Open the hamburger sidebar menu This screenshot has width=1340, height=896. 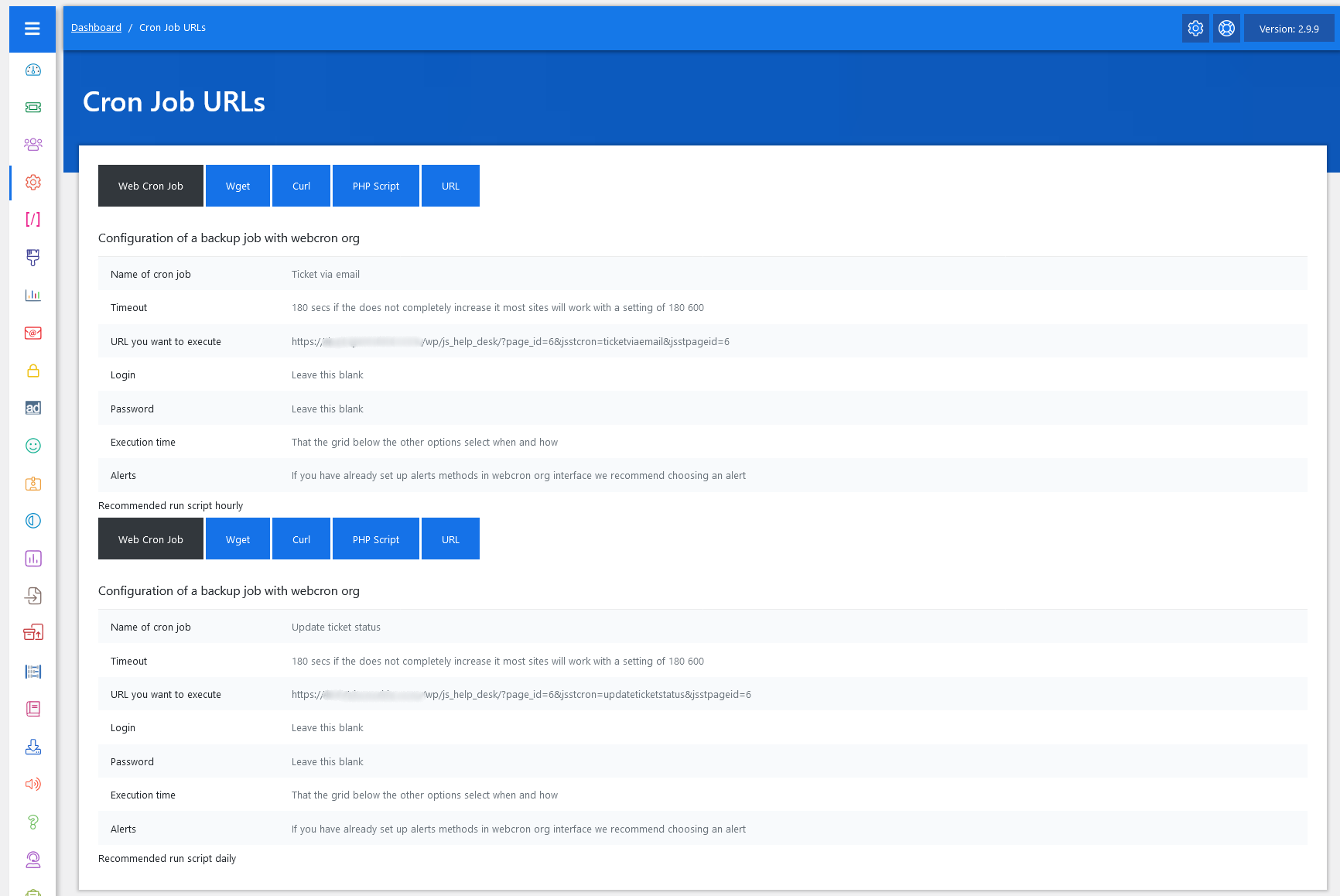32,29
